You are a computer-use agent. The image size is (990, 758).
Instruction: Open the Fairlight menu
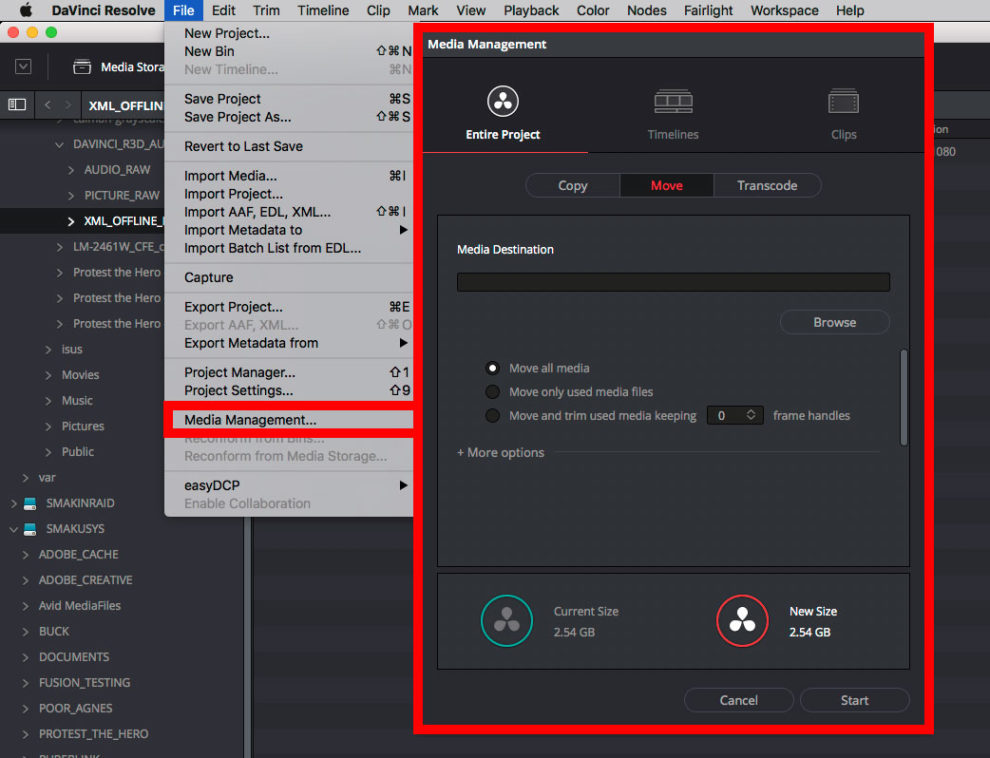(x=708, y=10)
